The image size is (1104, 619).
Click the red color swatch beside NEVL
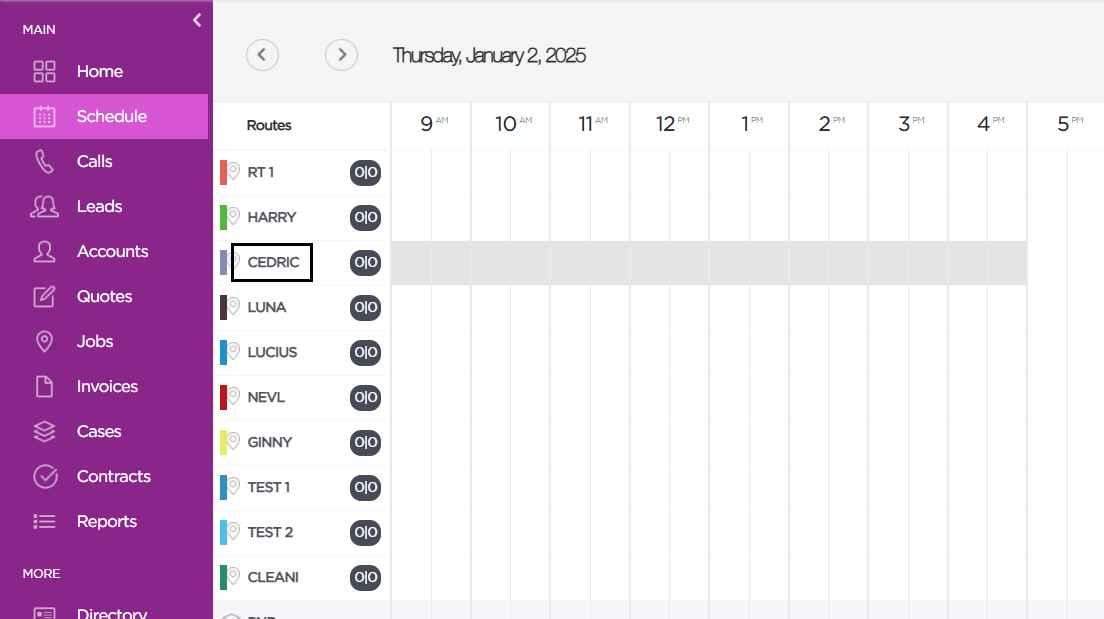coord(223,397)
